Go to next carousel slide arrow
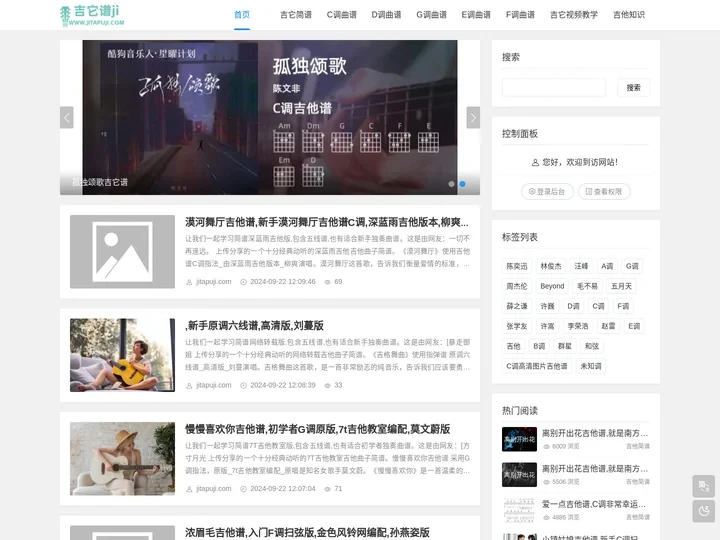This screenshot has width=720, height=540. (x=473, y=118)
